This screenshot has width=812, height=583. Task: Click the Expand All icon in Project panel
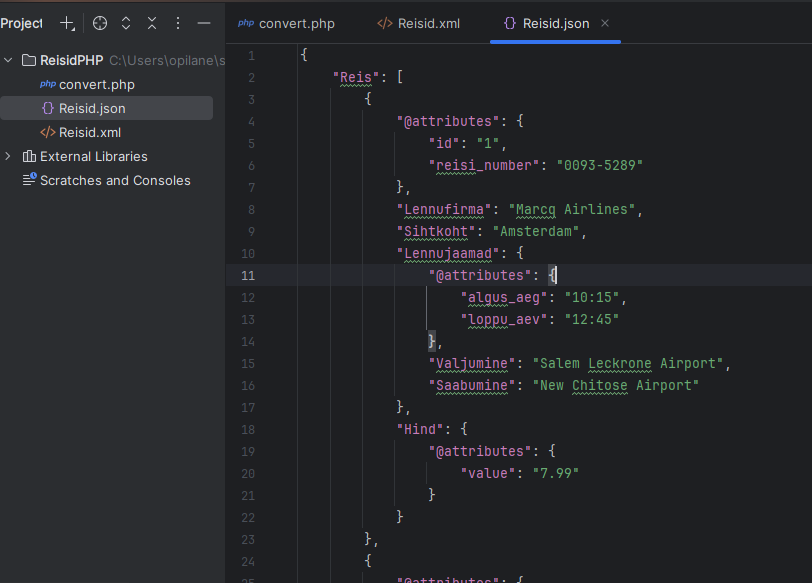(126, 23)
